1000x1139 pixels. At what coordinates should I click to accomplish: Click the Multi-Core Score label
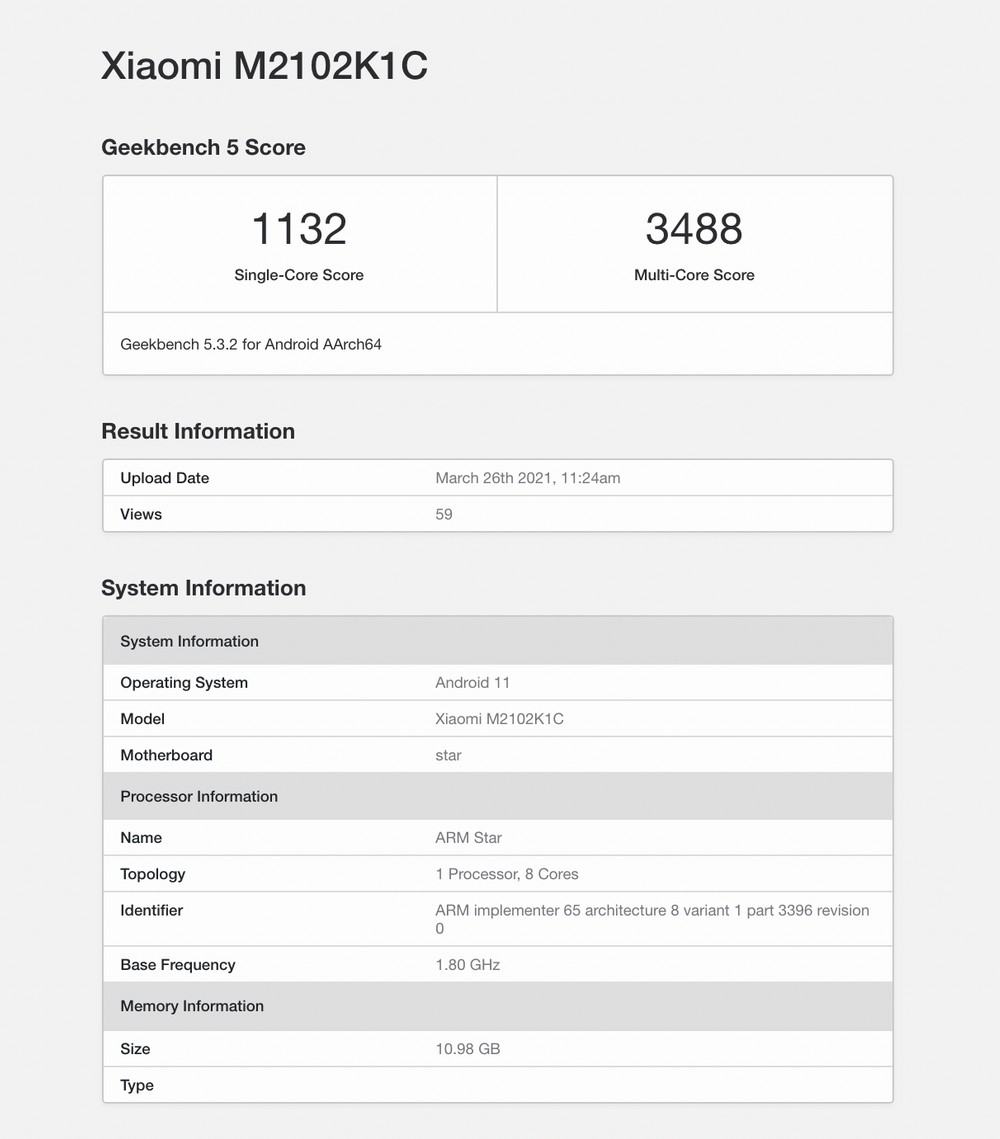tap(694, 275)
